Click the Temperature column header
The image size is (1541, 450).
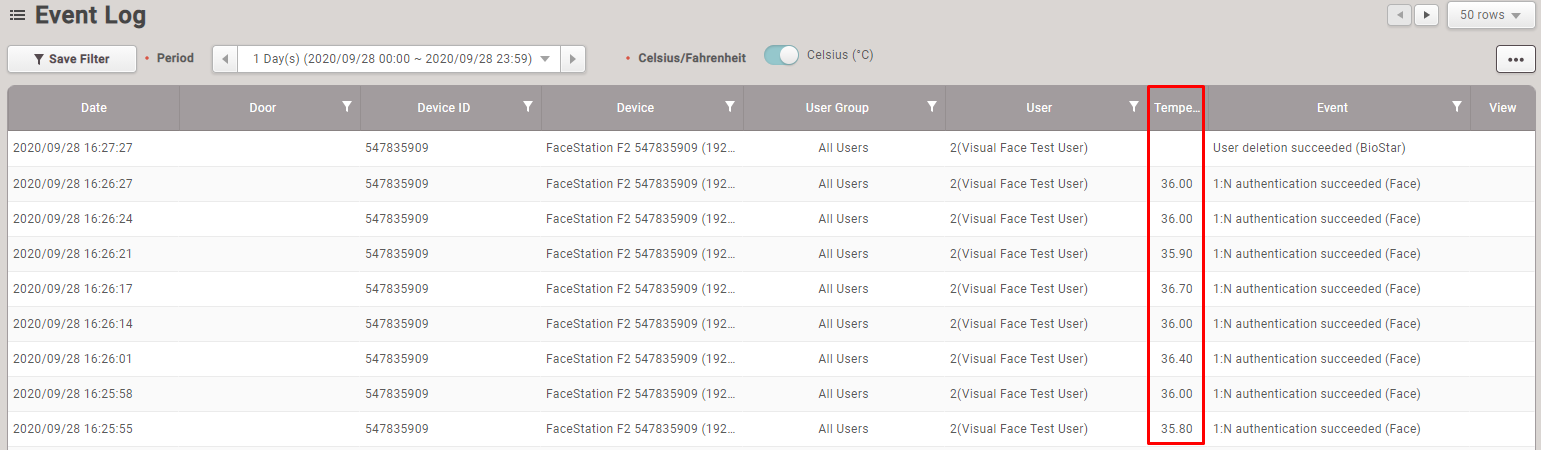click(x=1176, y=108)
